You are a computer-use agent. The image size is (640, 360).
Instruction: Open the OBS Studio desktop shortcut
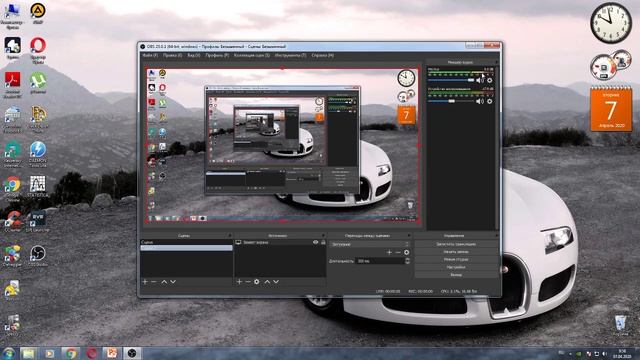(x=38, y=256)
